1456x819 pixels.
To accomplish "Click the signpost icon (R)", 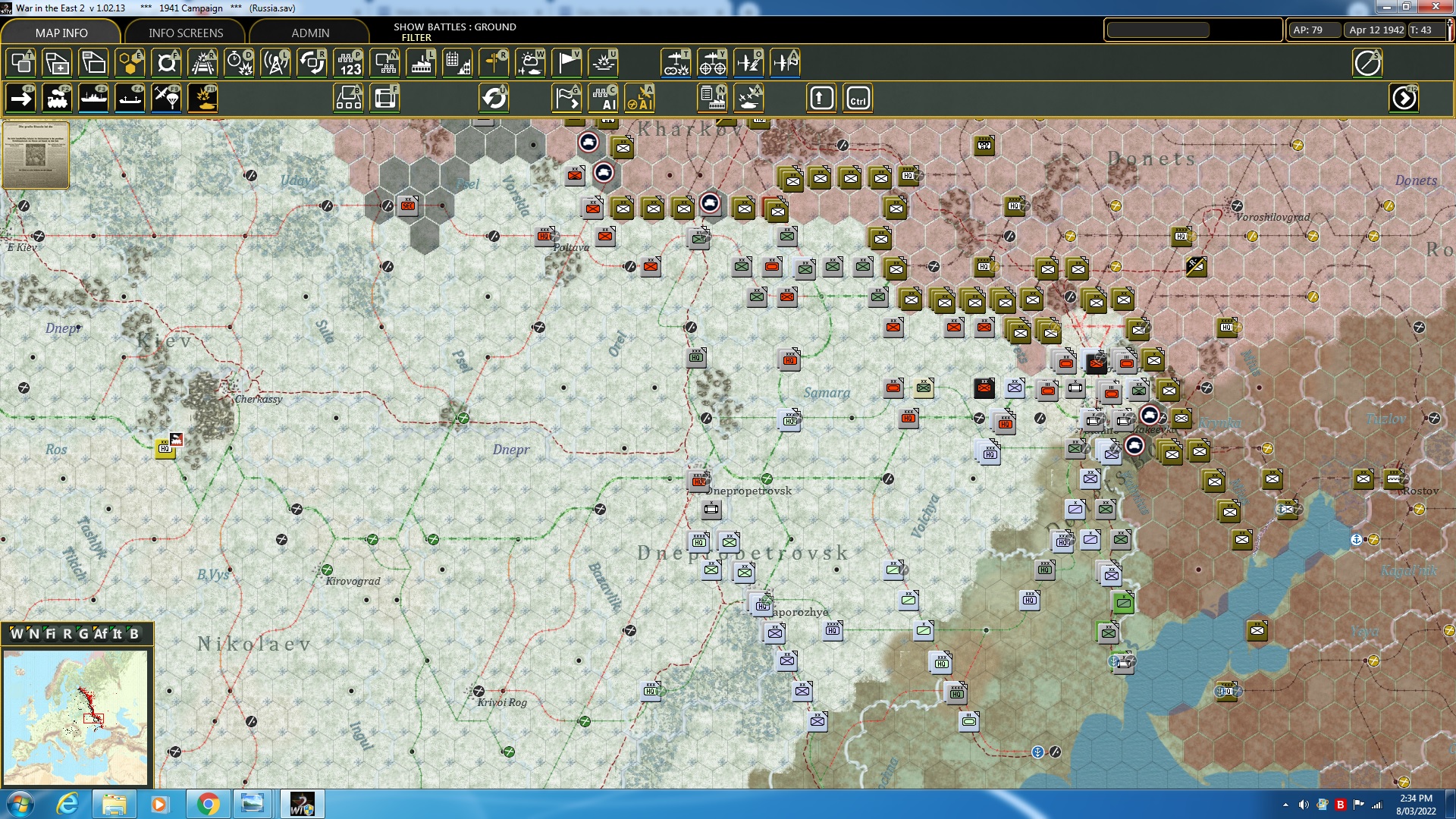I will pyautogui.click(x=494, y=63).
